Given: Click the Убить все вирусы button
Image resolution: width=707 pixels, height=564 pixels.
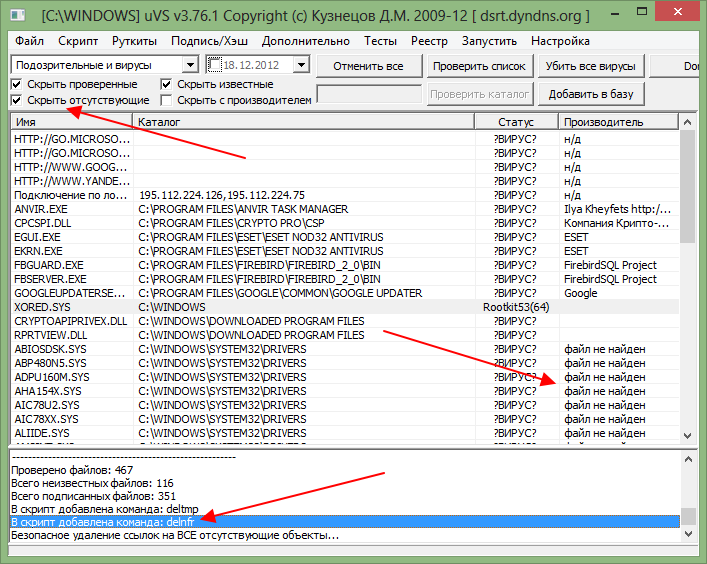Looking at the screenshot, I should point(591,66).
